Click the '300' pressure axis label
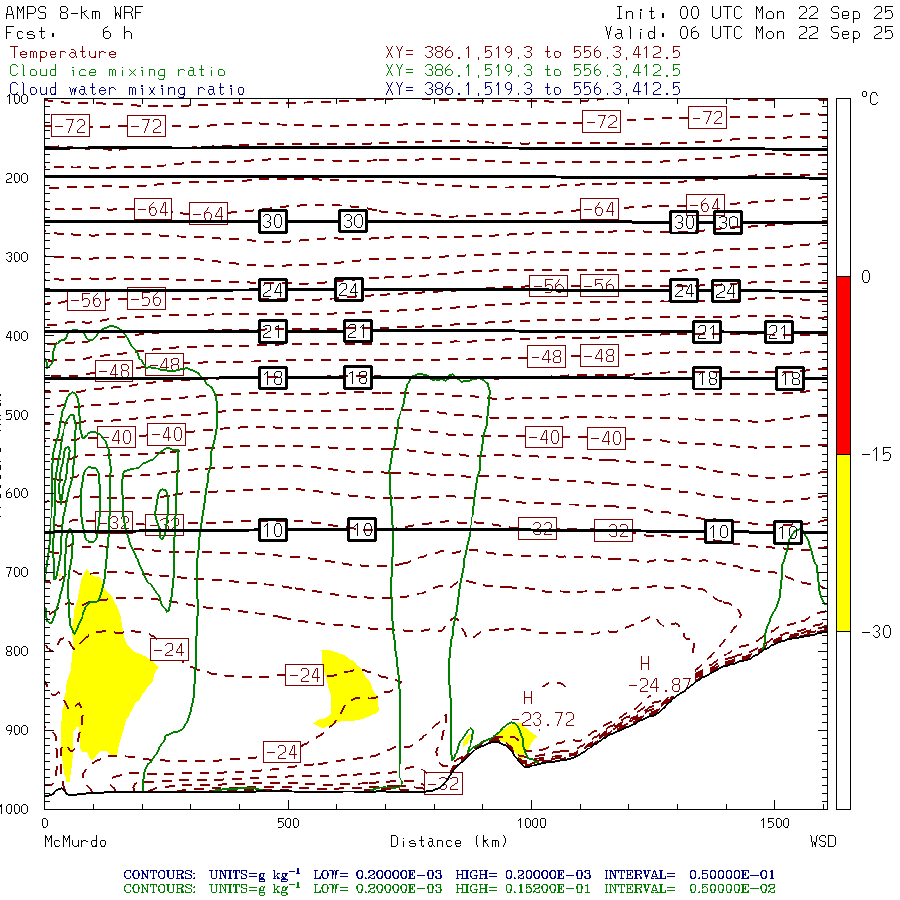The width and height of the screenshot is (900, 900). [17, 257]
